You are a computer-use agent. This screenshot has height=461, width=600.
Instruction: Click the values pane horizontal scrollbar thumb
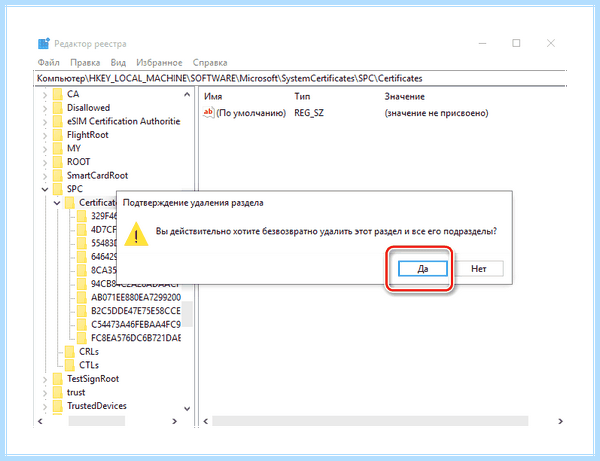point(370,421)
